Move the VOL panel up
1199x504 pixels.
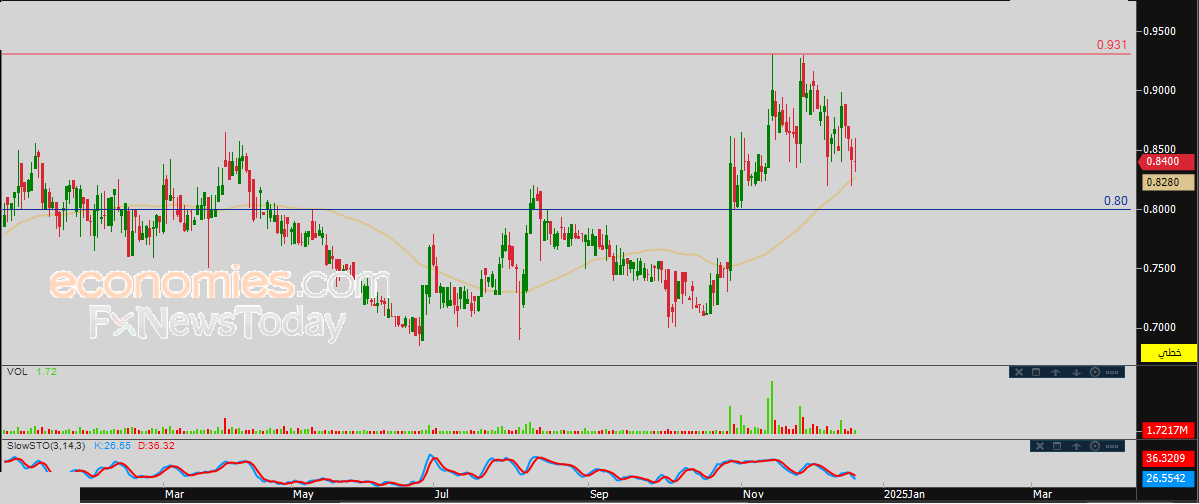1055,372
